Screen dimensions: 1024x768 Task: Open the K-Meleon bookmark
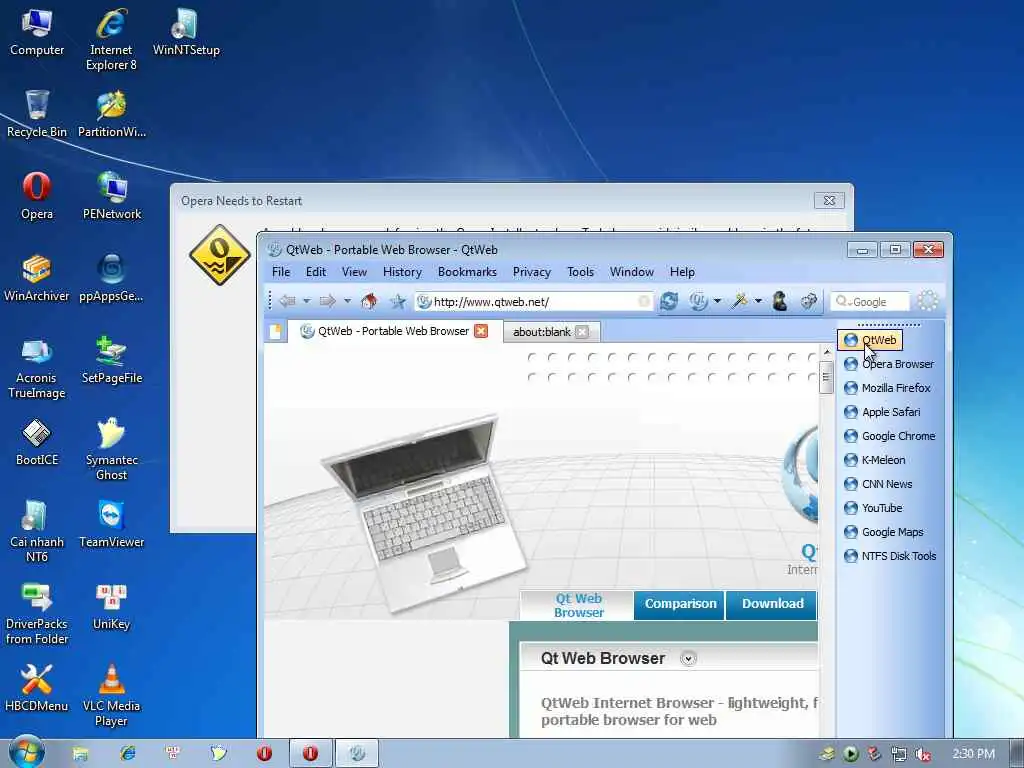point(874,460)
